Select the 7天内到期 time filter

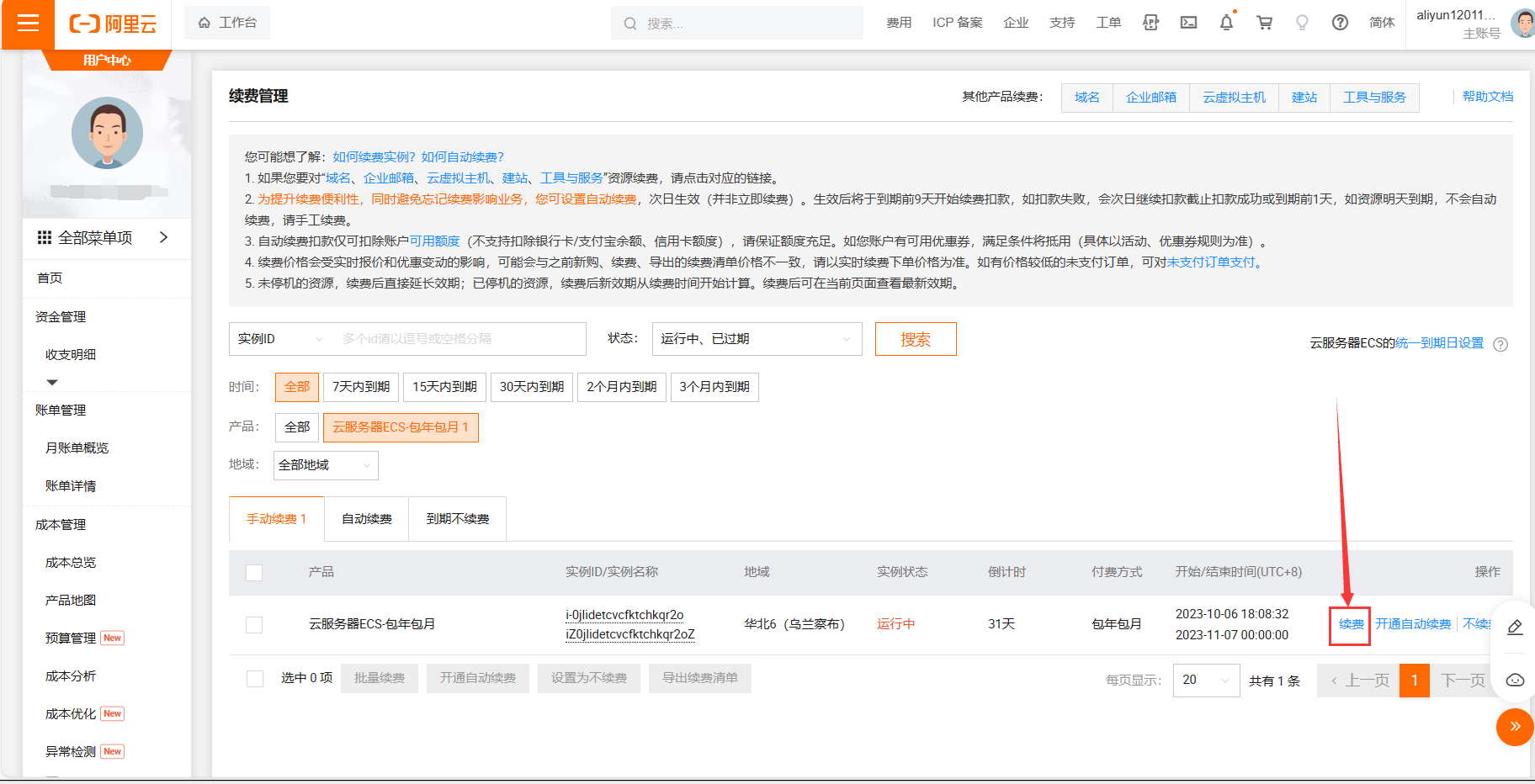pyautogui.click(x=361, y=387)
